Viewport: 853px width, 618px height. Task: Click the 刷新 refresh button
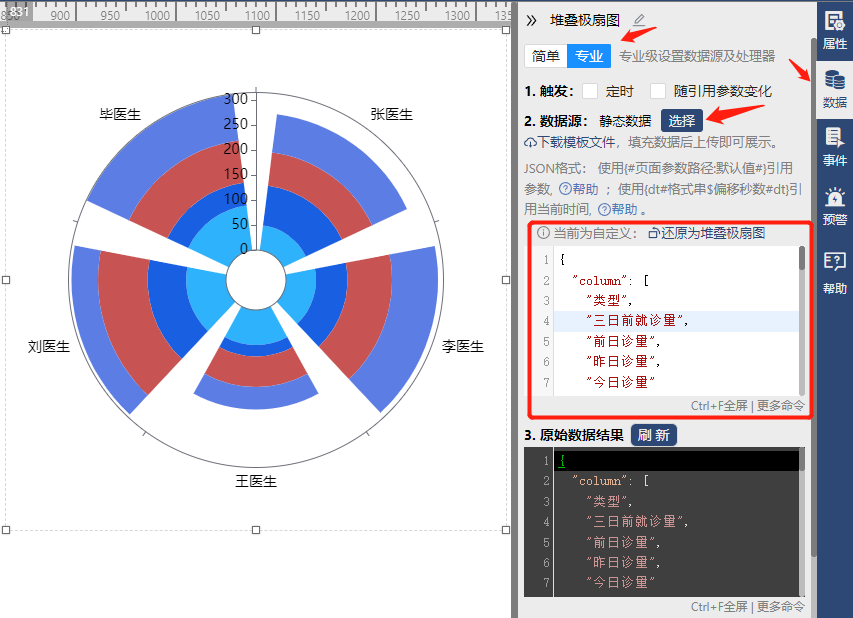(653, 435)
